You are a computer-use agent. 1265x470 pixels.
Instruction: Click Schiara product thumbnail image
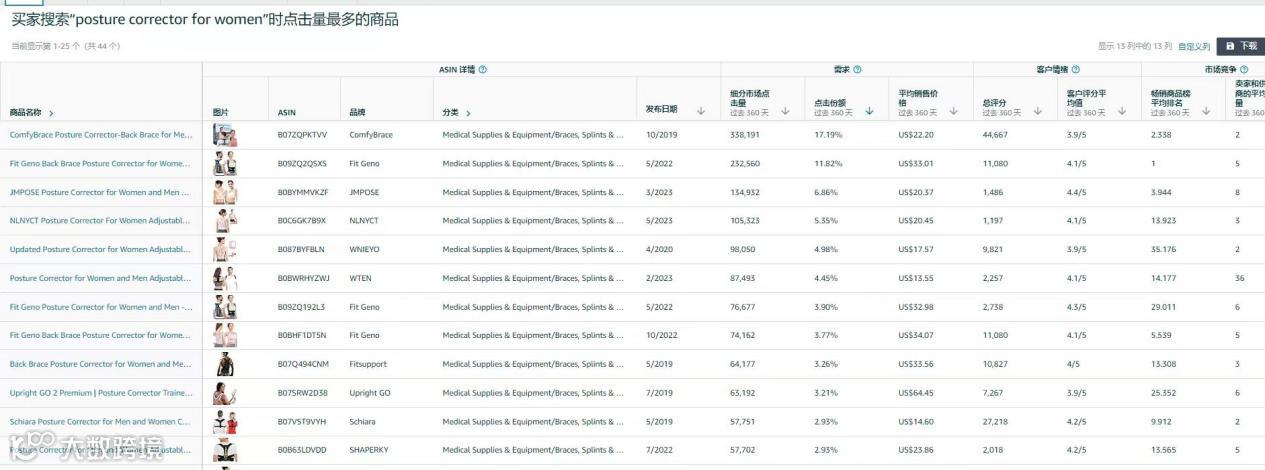pos(225,422)
